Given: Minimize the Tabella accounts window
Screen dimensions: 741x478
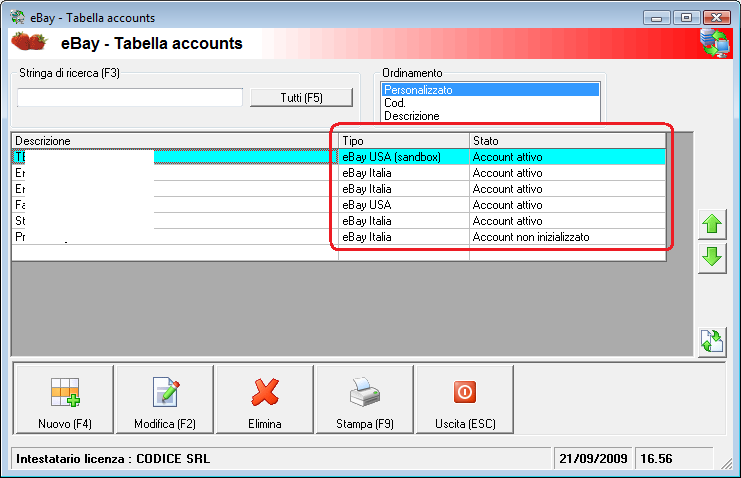Looking at the screenshot, I should [x=656, y=17].
